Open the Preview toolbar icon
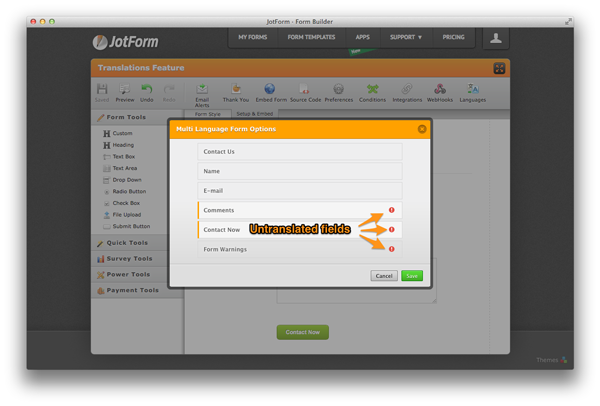Screen dimensions: 600x406 (x=125, y=93)
